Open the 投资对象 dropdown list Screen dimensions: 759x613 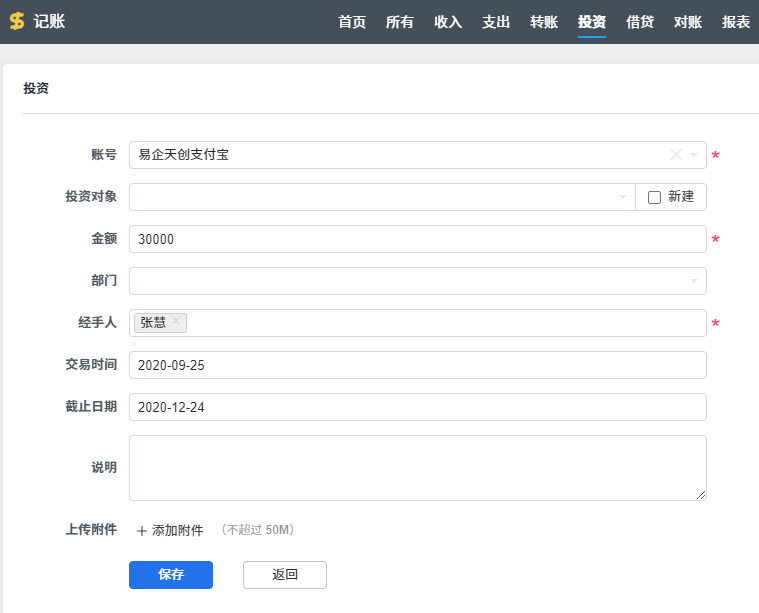pos(622,197)
